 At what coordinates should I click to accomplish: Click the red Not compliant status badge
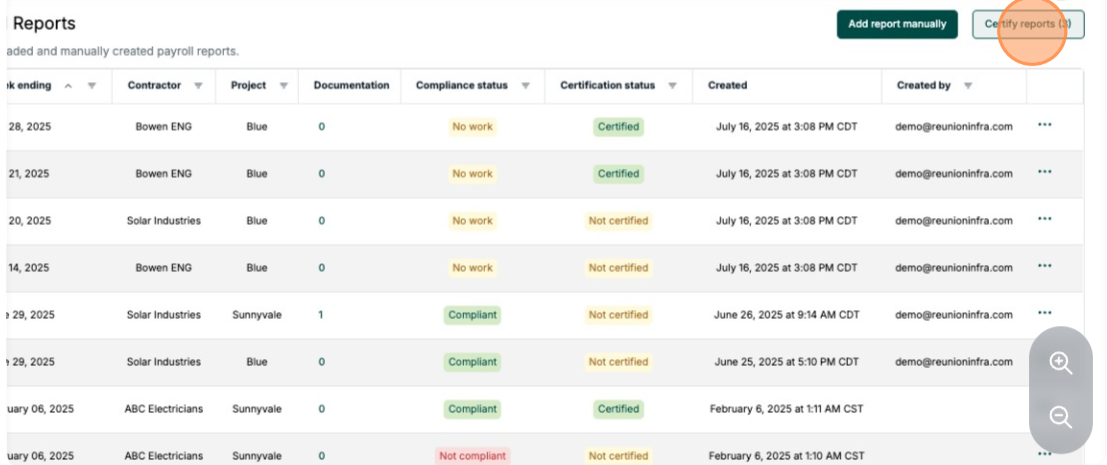click(x=472, y=456)
